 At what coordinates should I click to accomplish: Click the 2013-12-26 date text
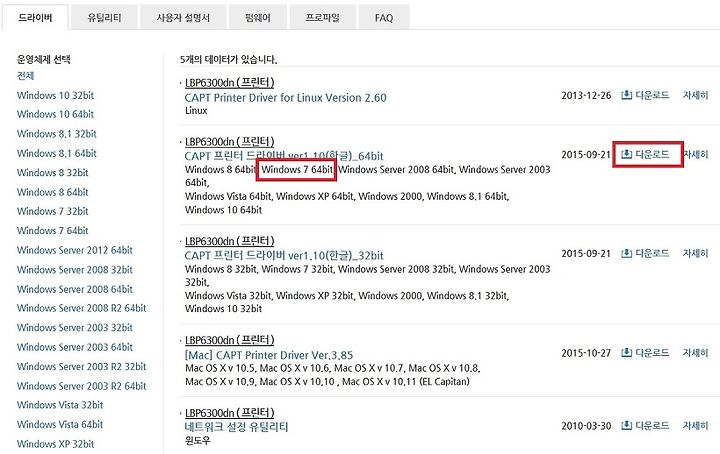coord(586,95)
